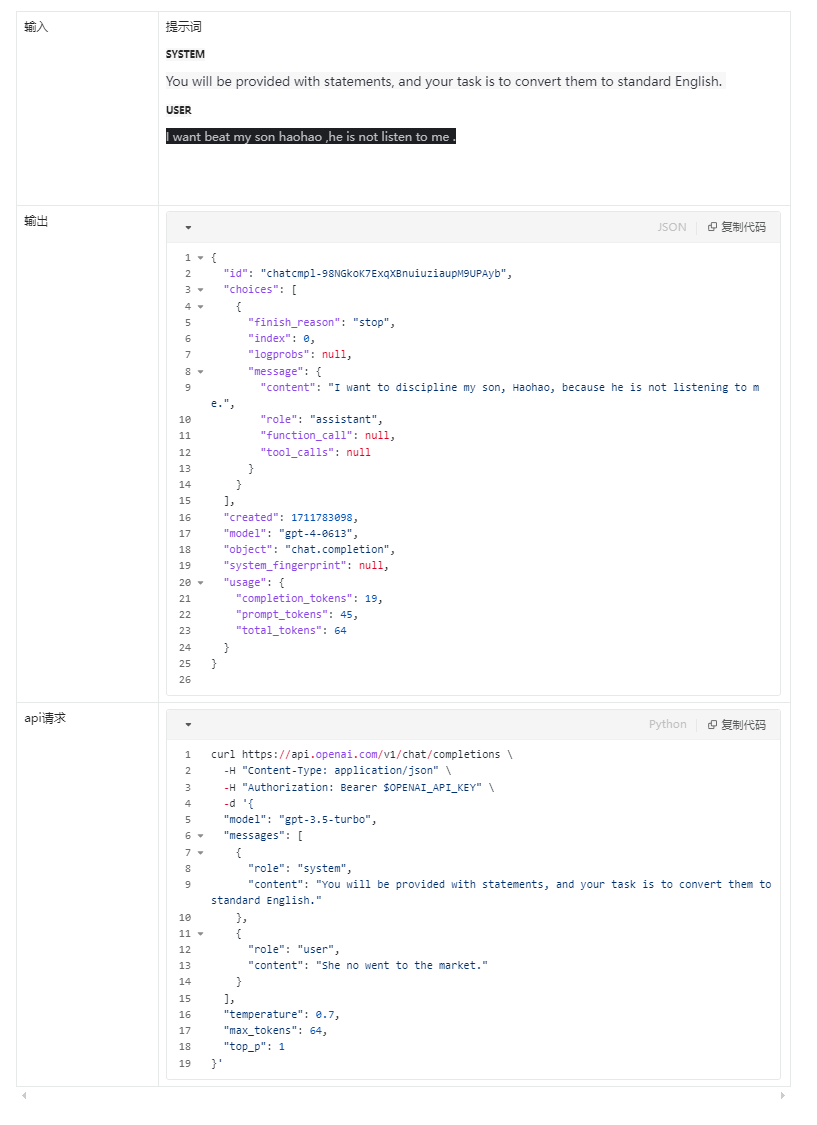
Task: Collapse the Python code block header caret
Action: 188,724
